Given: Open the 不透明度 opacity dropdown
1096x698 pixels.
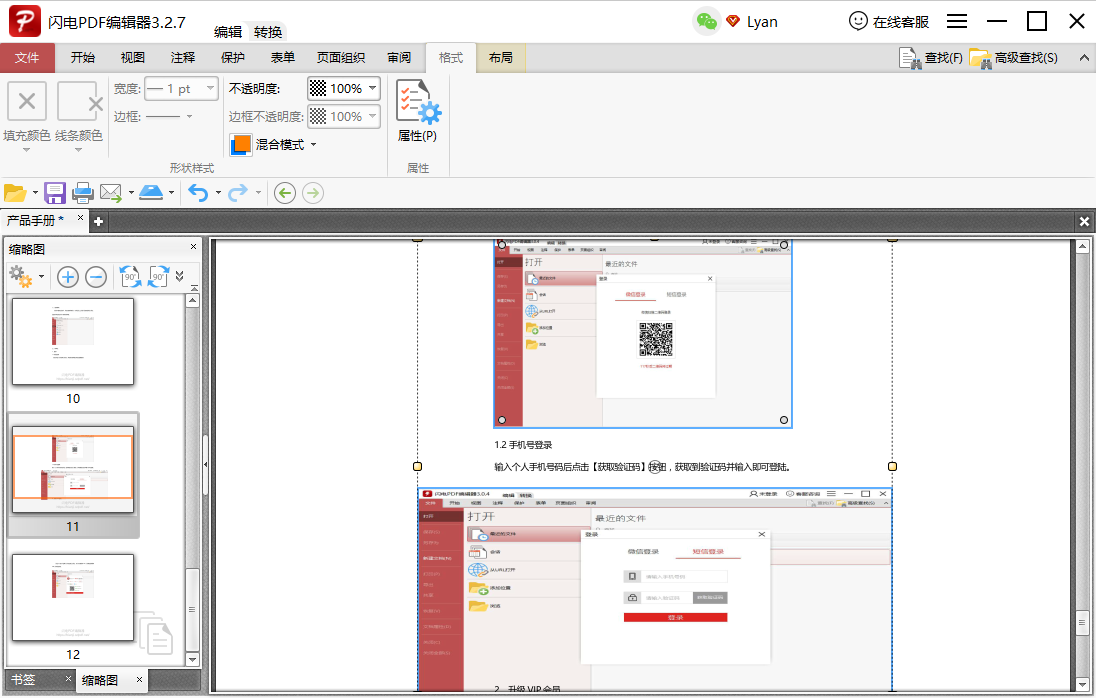Looking at the screenshot, I should click(371, 88).
